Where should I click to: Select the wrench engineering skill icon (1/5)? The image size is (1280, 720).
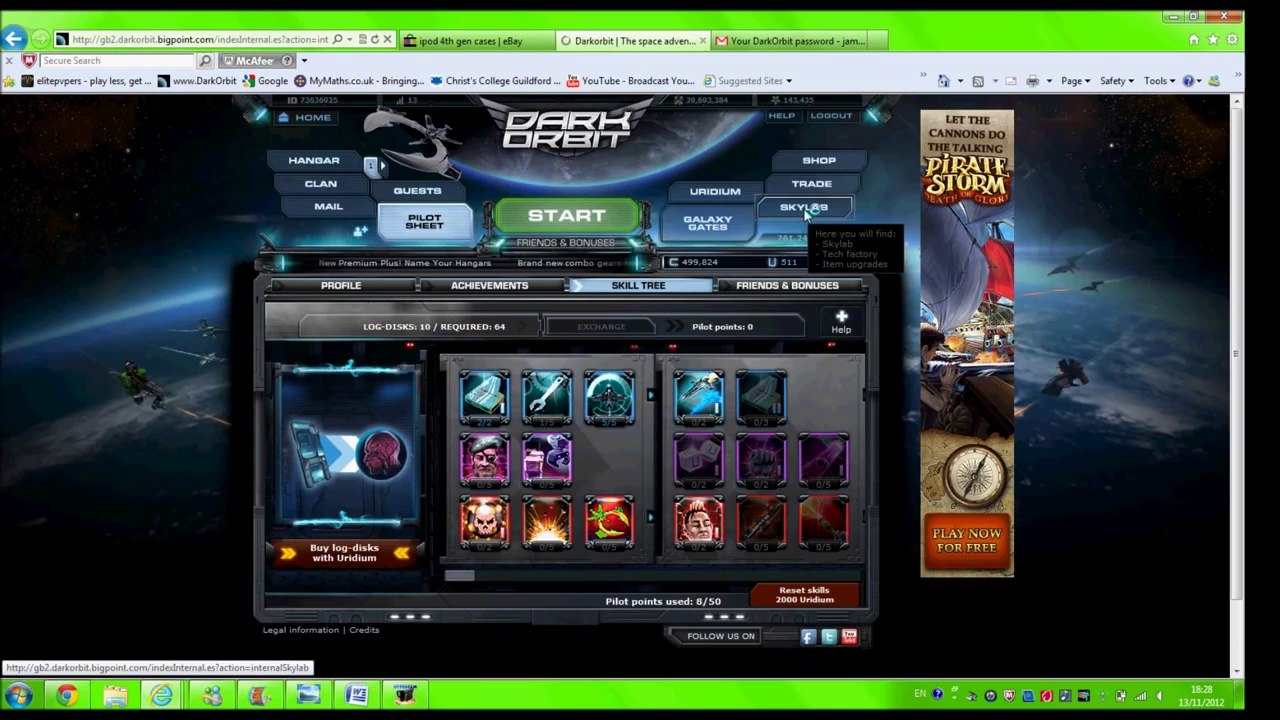(x=546, y=398)
